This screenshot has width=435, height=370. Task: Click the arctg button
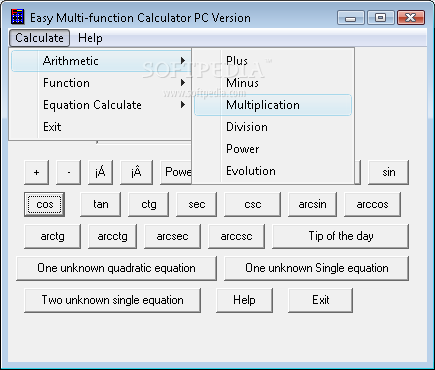[53, 236]
